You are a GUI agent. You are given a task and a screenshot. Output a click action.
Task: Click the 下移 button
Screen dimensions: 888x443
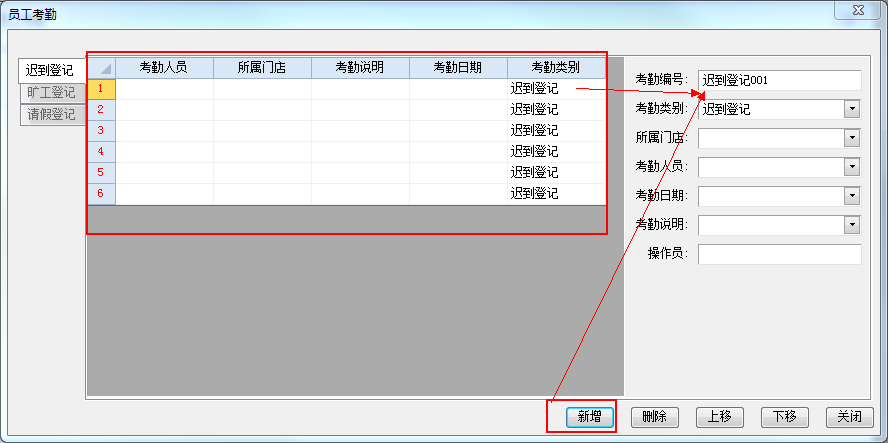point(785,417)
